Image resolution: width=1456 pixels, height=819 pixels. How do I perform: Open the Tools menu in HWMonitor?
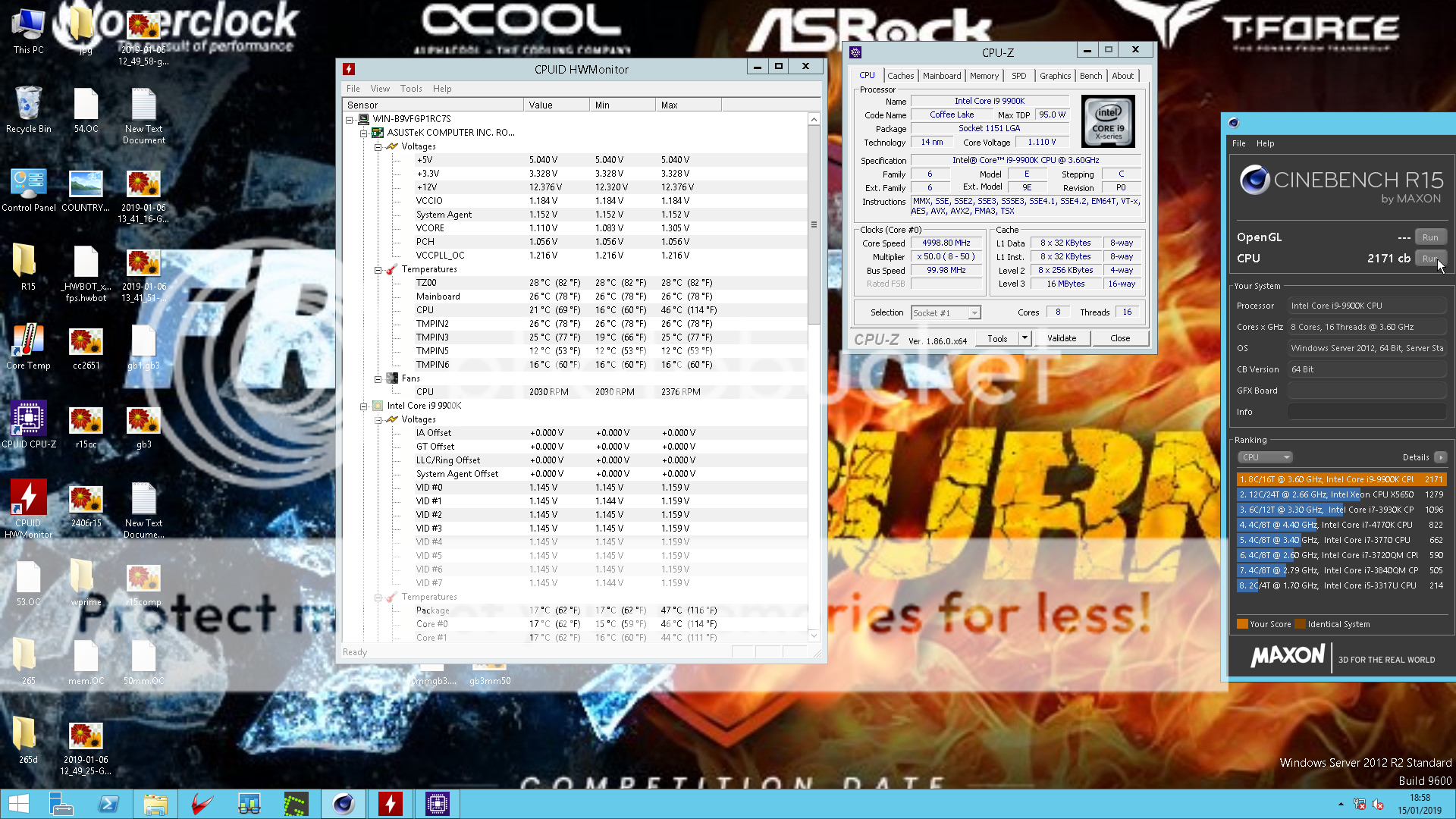[x=411, y=89]
